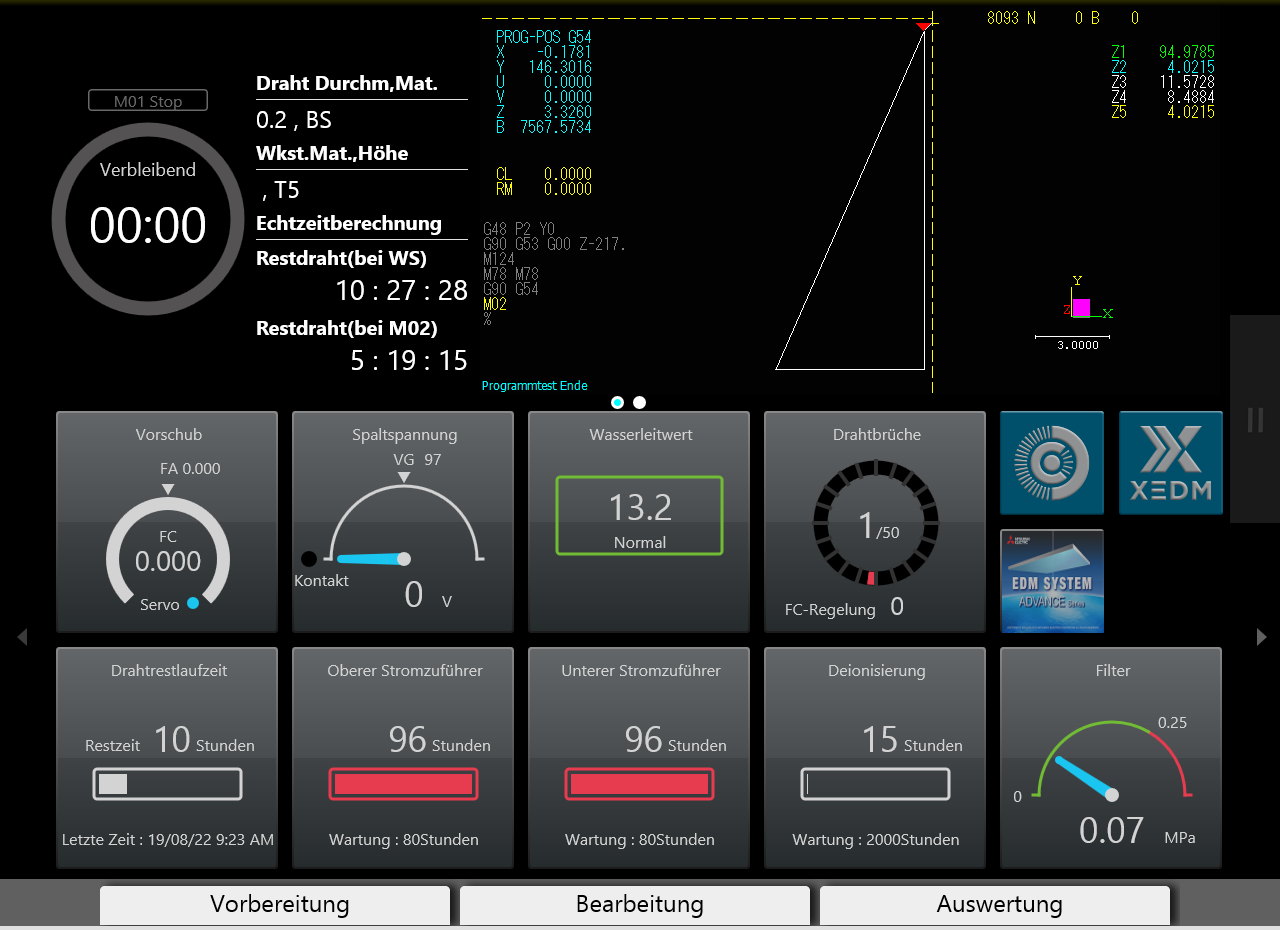Click the Wkst.Mat.,Höhe heading
Image resolution: width=1280 pixels, height=930 pixels.
[332, 154]
